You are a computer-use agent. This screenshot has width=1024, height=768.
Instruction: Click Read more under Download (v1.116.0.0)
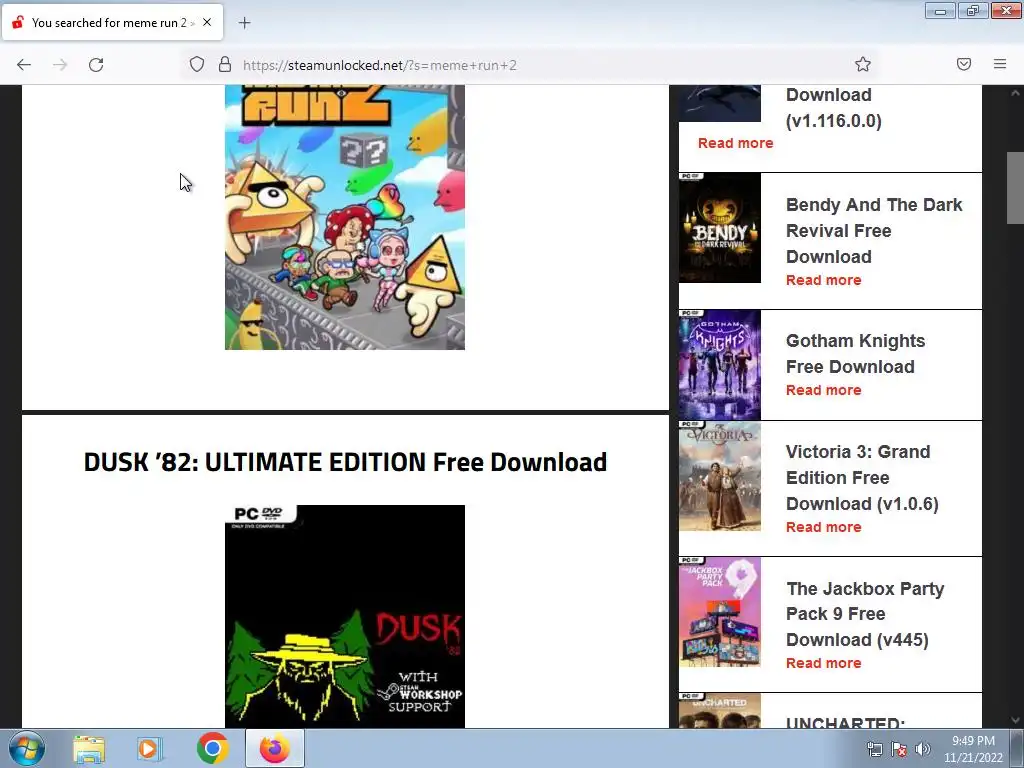[735, 143]
